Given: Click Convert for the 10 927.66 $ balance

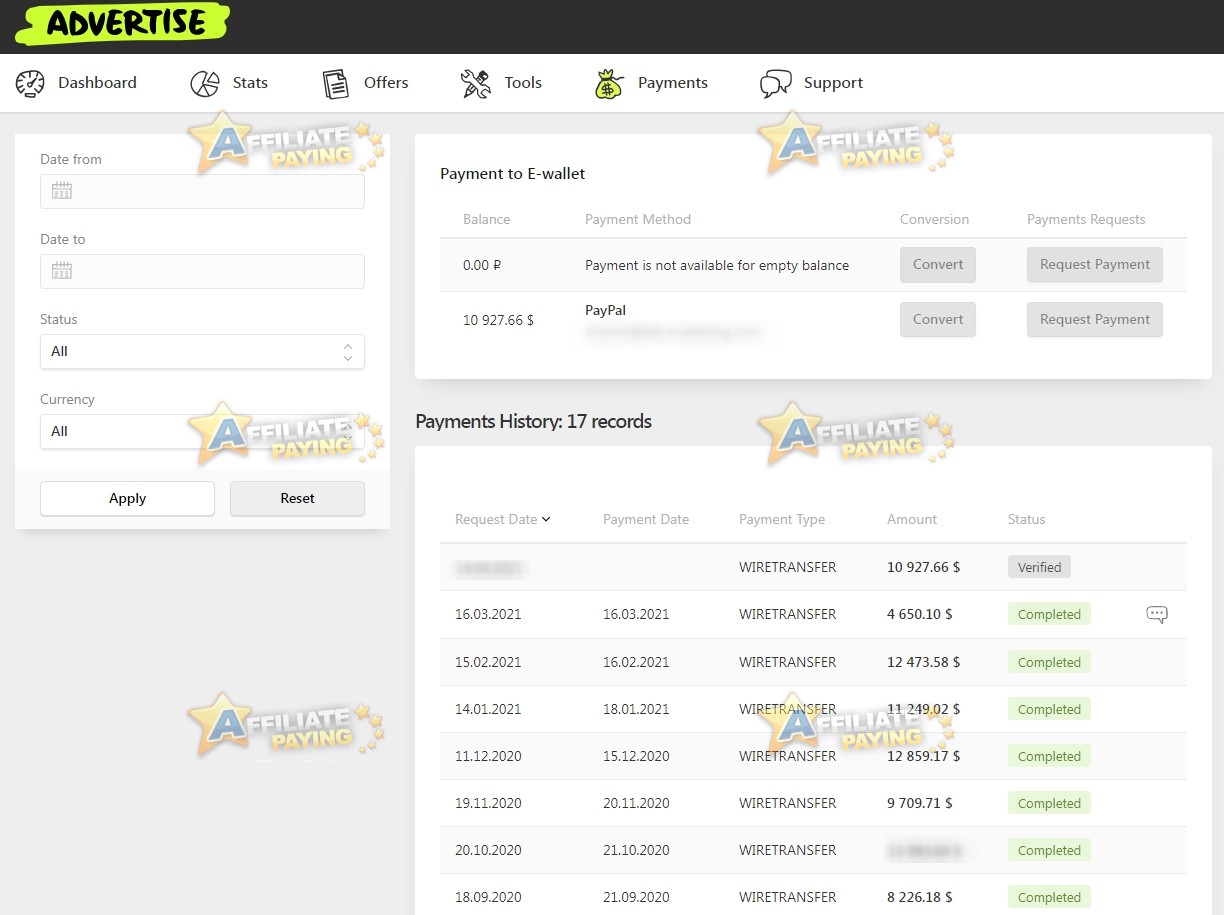Looking at the screenshot, I should [x=938, y=320].
